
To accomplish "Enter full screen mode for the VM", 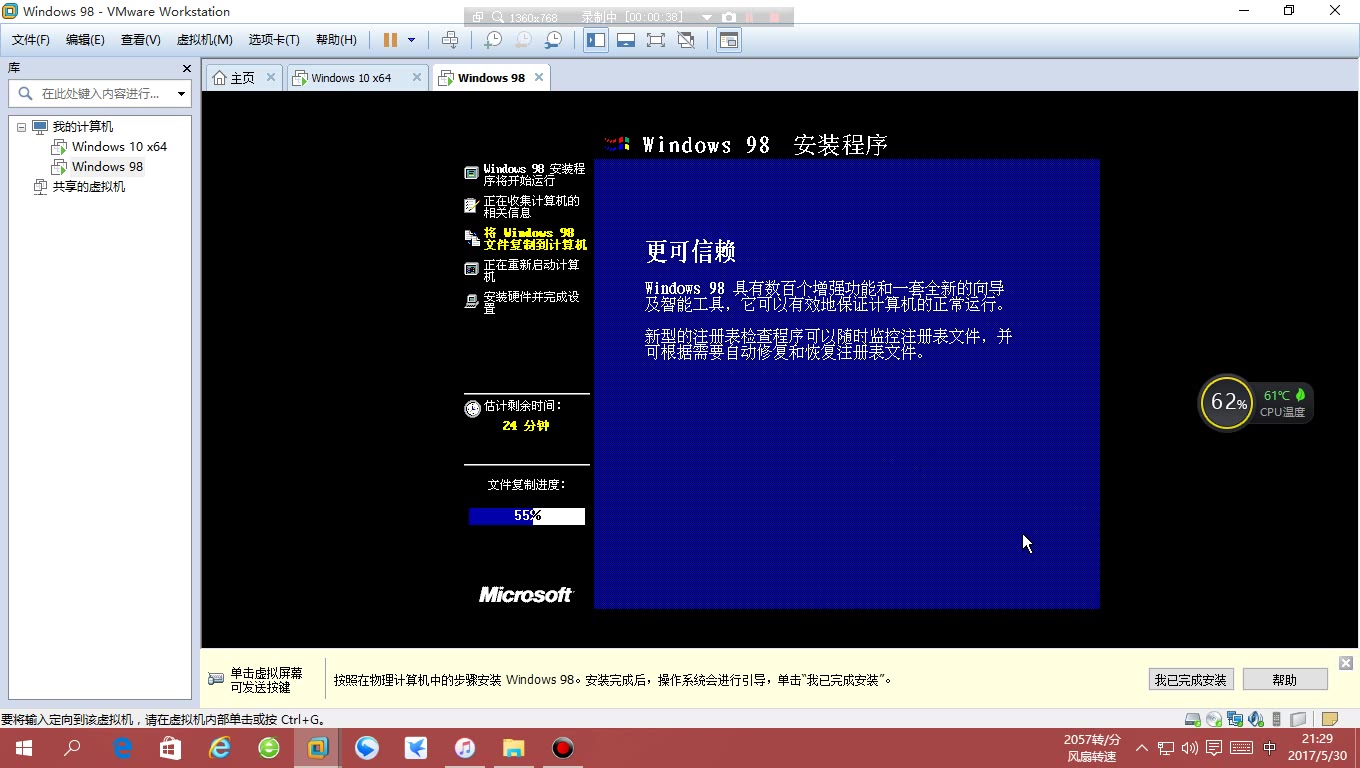I will (x=655, y=40).
